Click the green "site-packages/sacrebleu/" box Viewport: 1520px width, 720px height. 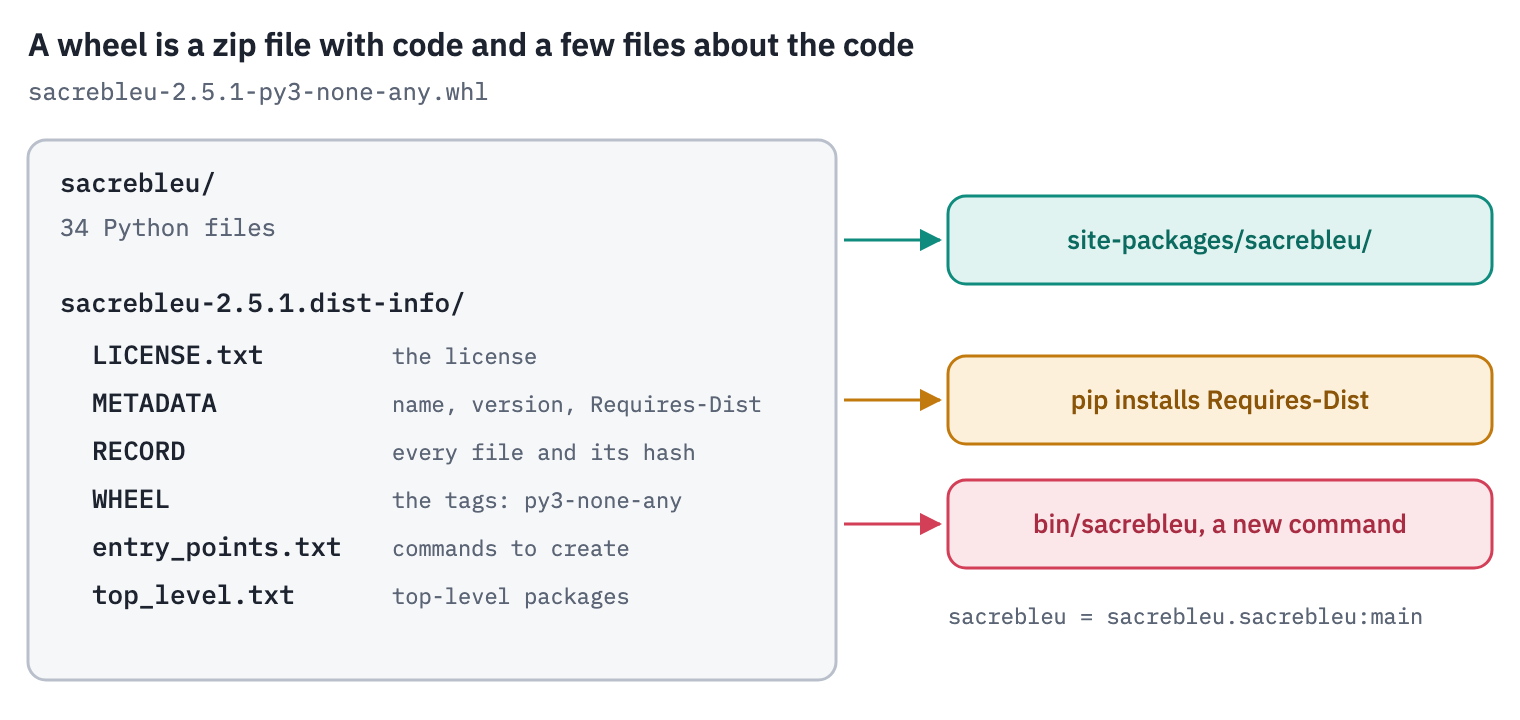(x=1219, y=240)
